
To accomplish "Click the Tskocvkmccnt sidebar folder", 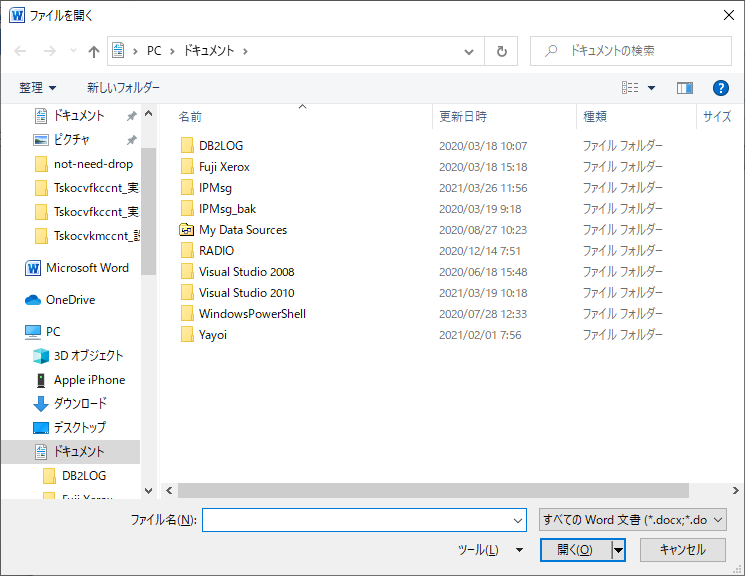I will tap(87, 236).
